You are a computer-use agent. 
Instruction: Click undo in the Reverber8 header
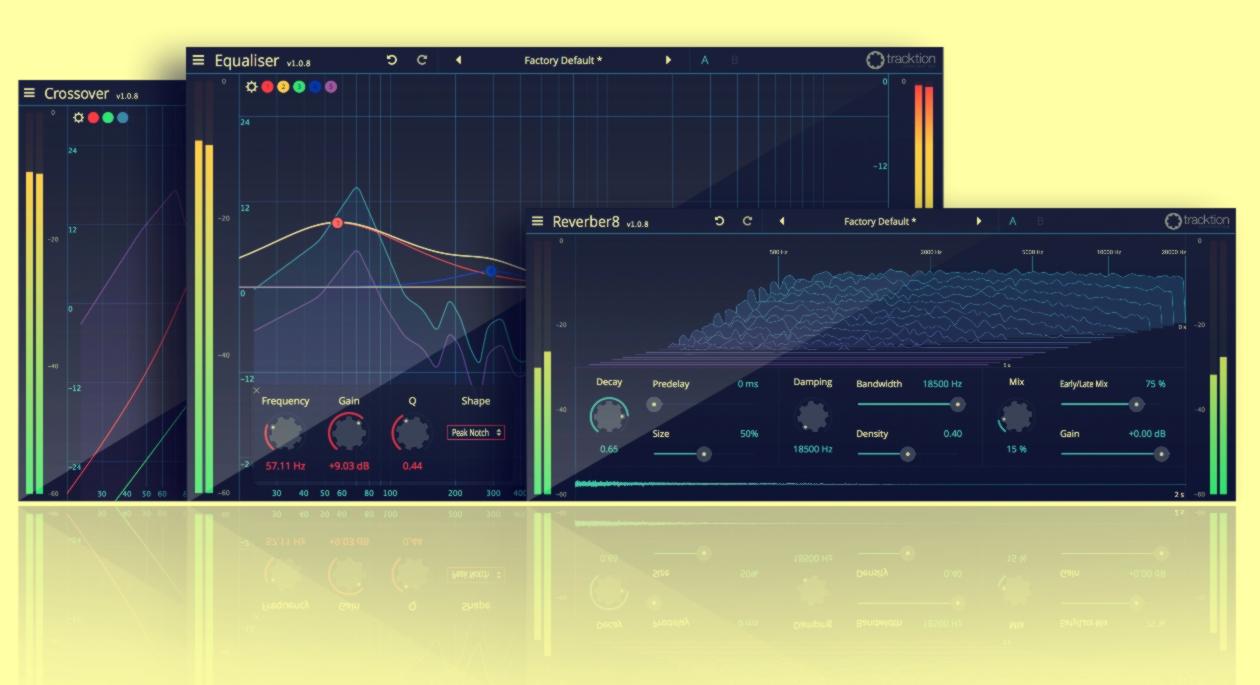click(719, 221)
